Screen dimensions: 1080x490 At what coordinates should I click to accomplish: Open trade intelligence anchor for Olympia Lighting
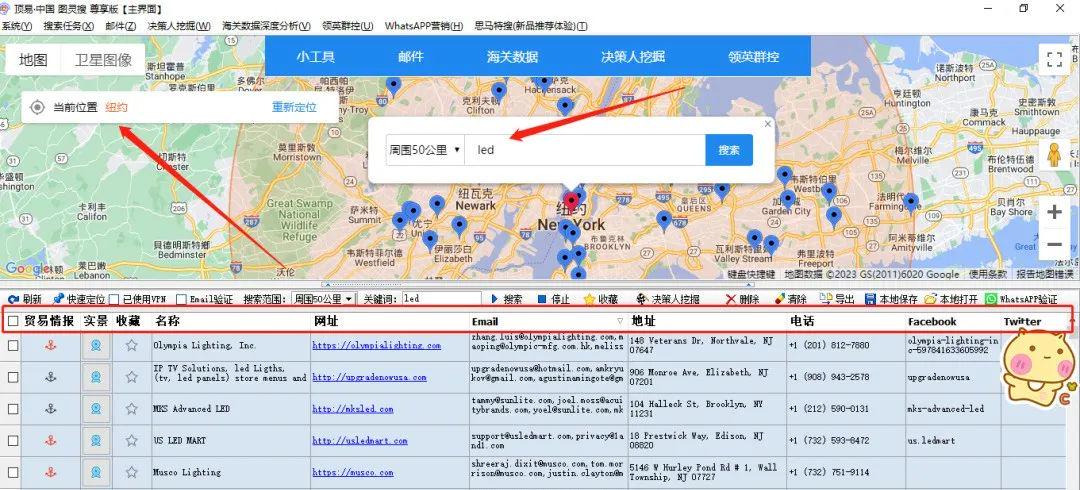(50, 345)
